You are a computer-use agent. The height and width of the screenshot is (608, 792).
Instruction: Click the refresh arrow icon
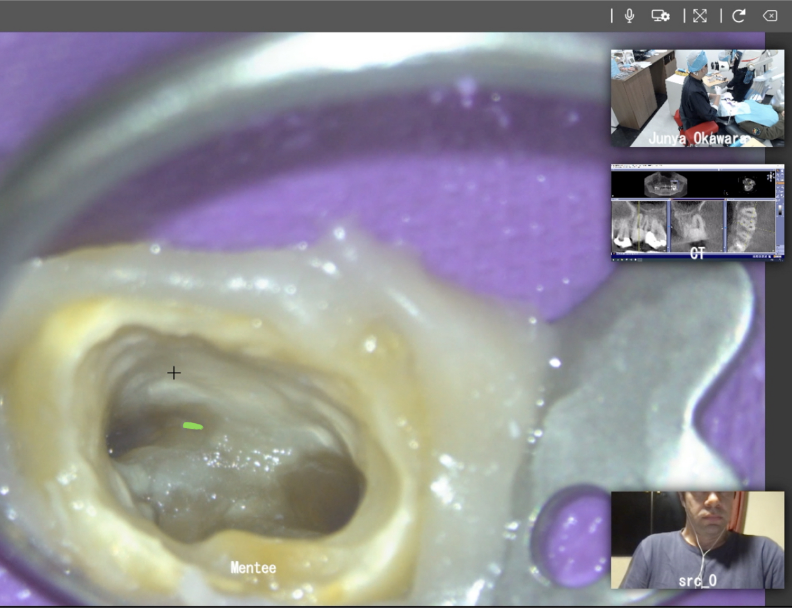coord(739,15)
